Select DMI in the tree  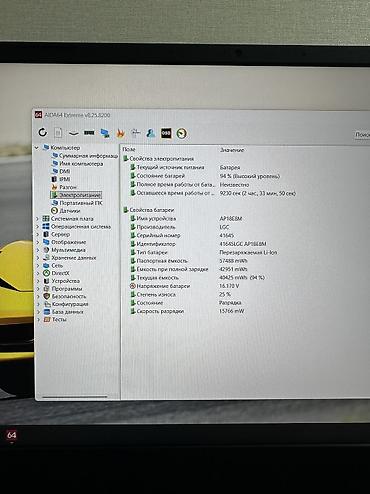[61, 171]
